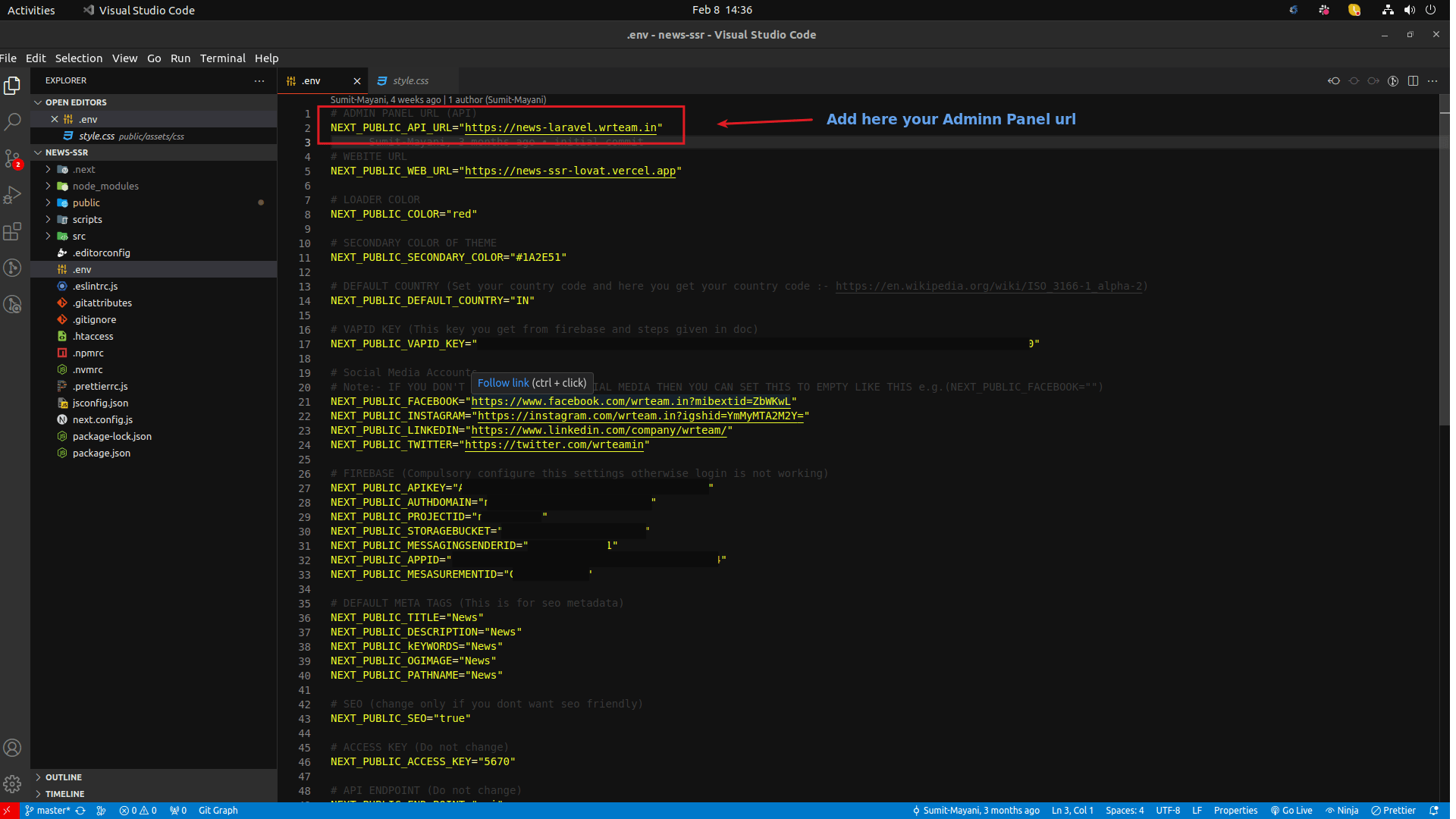Open the Extensions view
The image size is (1456, 819).
(x=12, y=231)
